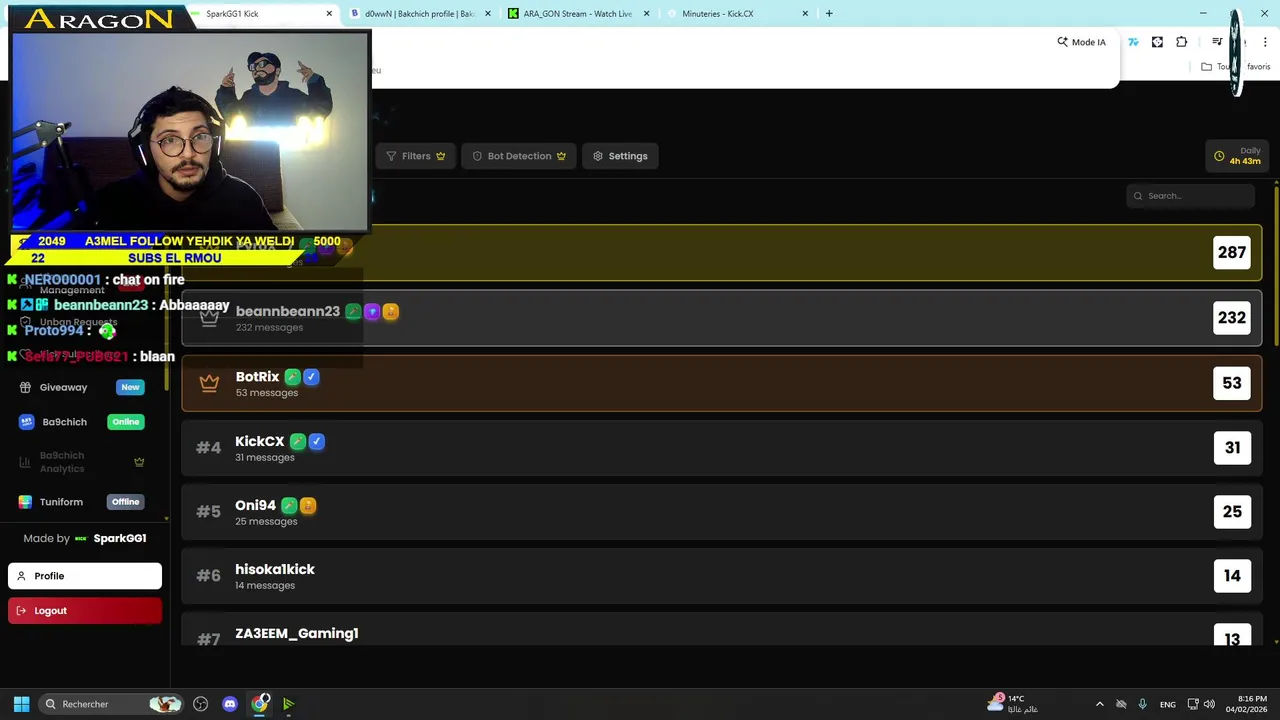Select the hisoka1kick username
This screenshot has width=1280, height=720.
click(x=275, y=569)
